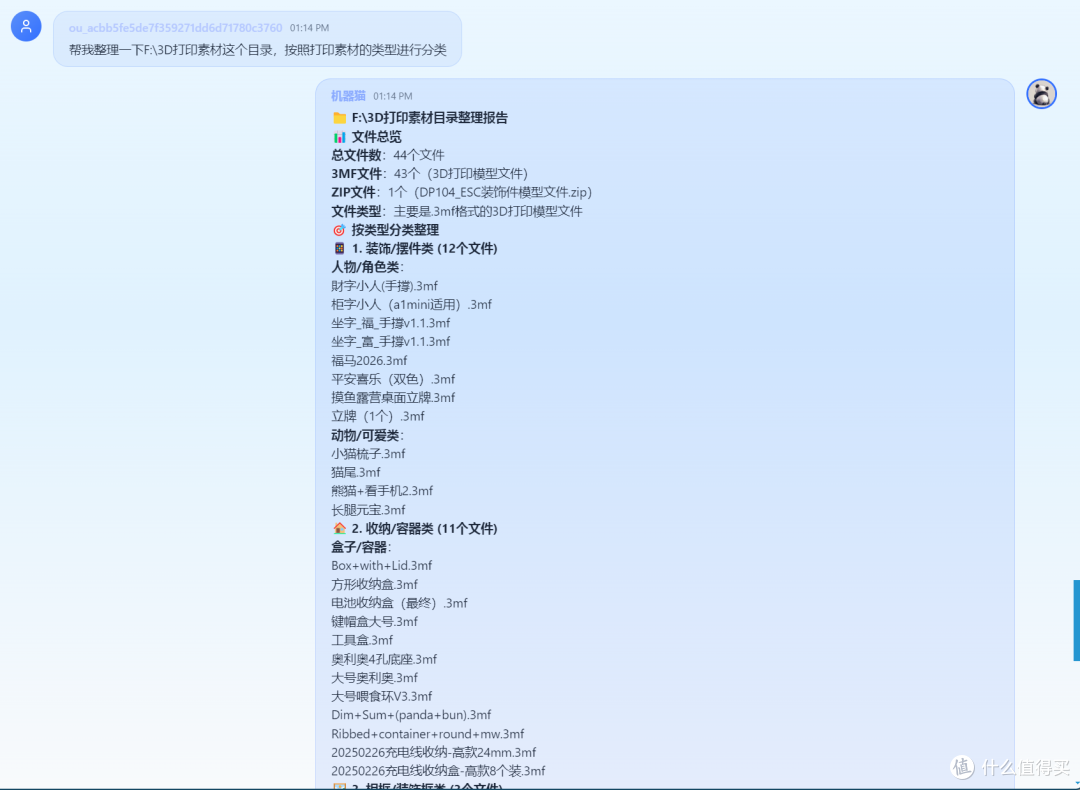Click file 大号奥利奥.3mf
The height and width of the screenshot is (790, 1080).
coord(375,678)
